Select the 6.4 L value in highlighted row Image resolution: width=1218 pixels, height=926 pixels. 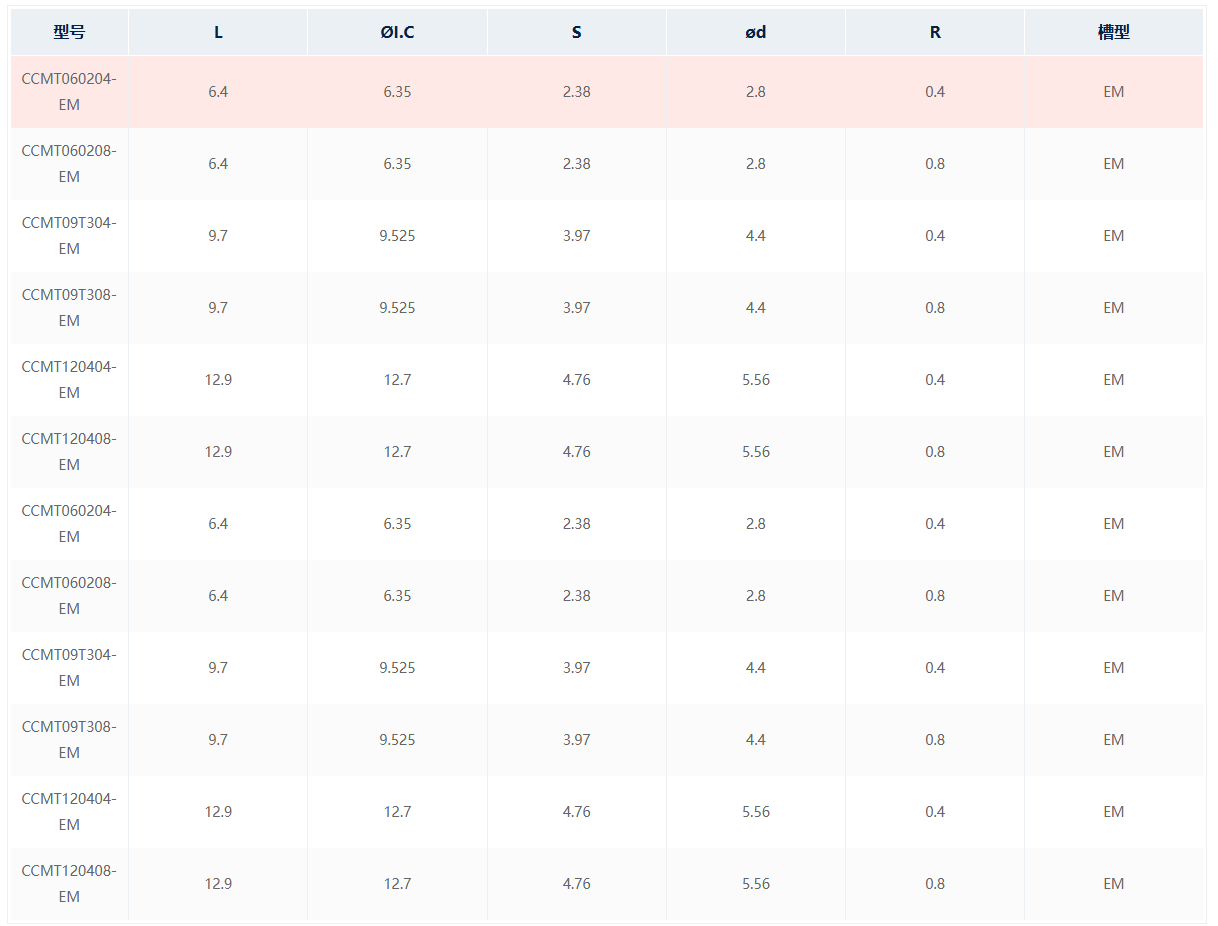218,91
